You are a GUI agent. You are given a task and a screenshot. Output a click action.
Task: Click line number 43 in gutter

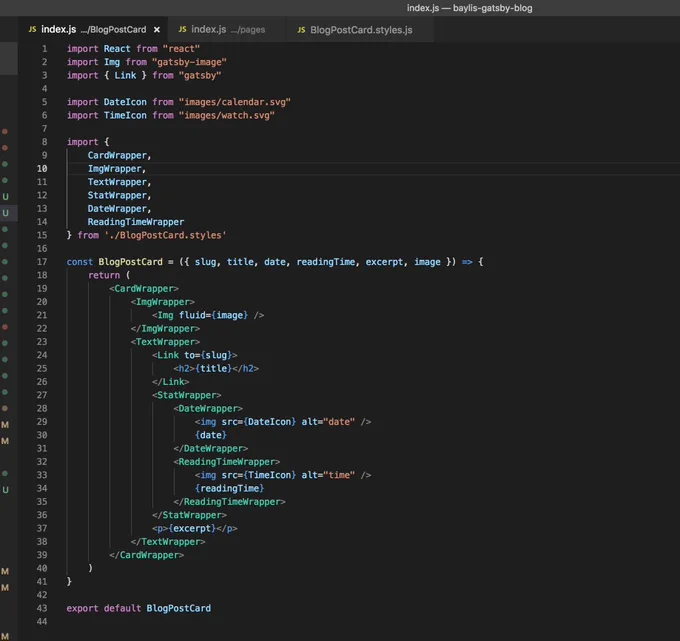click(x=42, y=608)
